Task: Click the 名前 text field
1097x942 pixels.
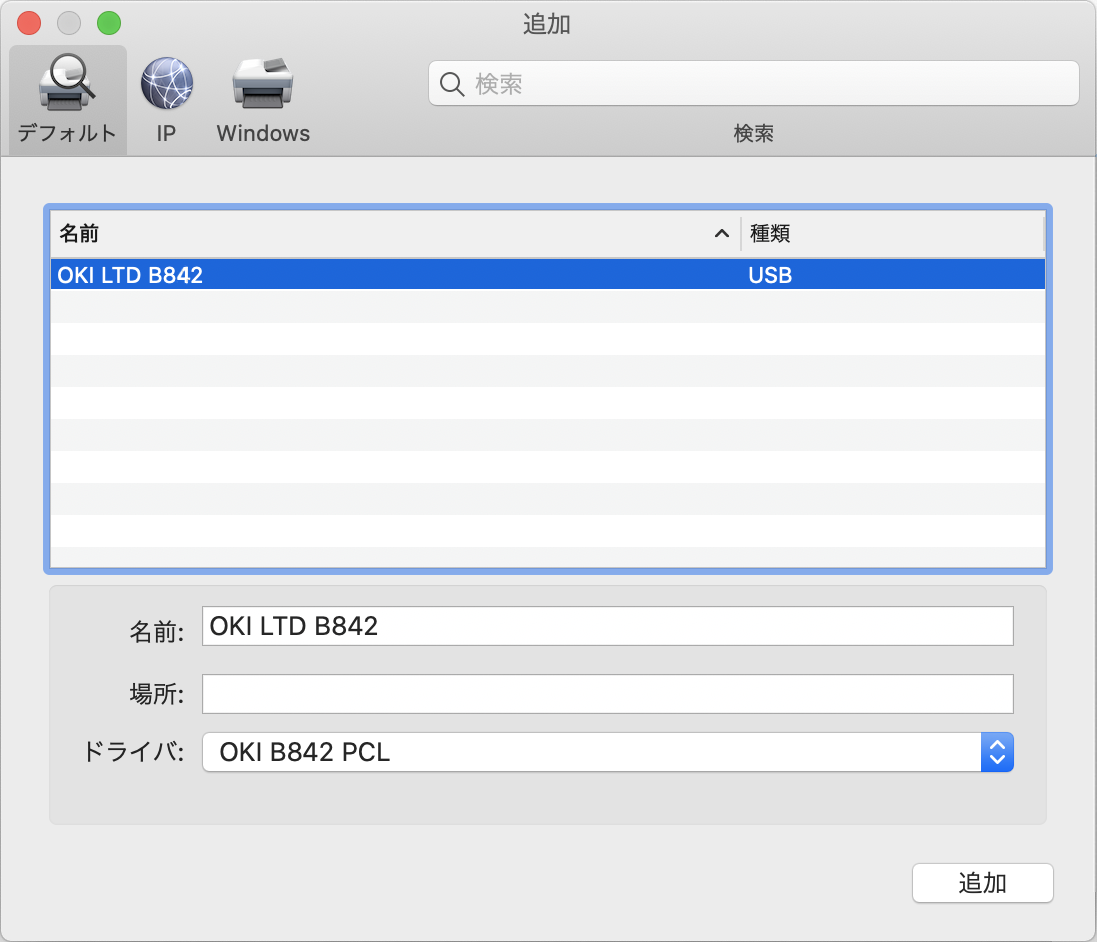Action: pyautogui.click(x=607, y=626)
